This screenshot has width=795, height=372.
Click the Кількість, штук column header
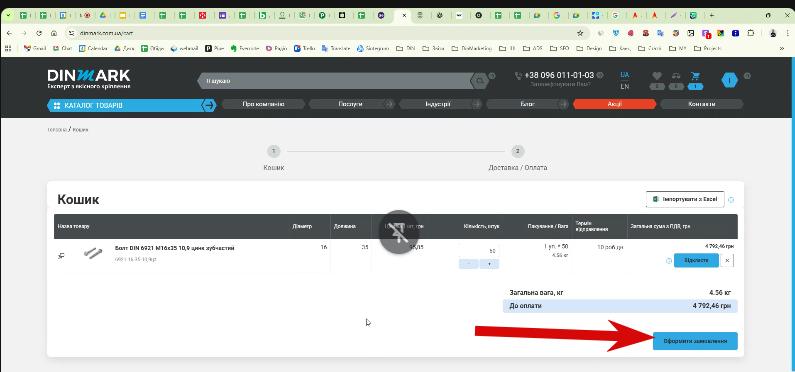tap(481, 226)
